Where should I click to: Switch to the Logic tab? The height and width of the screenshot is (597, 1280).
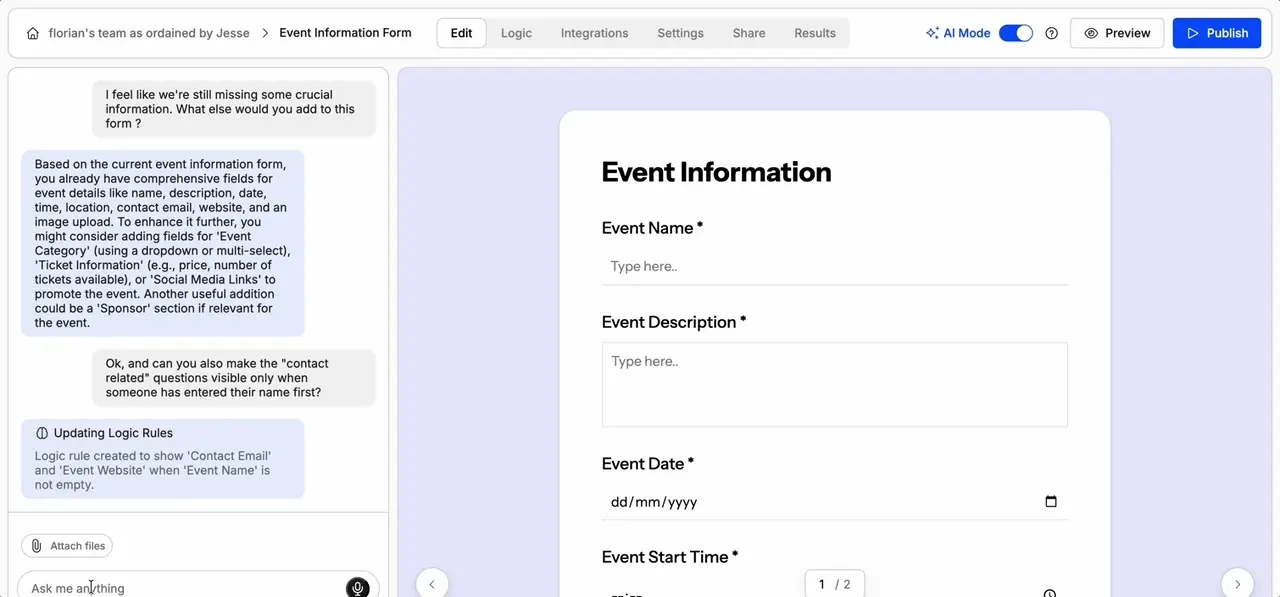point(516,32)
